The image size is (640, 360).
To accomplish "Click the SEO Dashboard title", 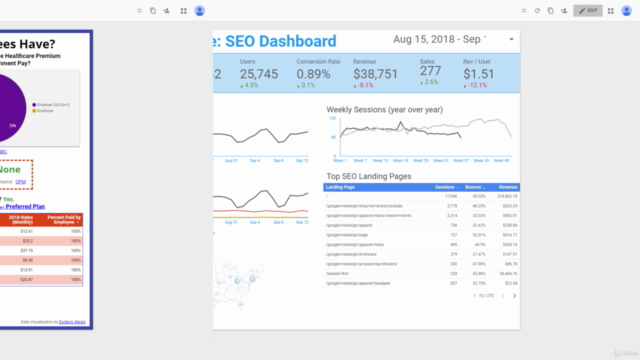I will pyautogui.click(x=275, y=42).
